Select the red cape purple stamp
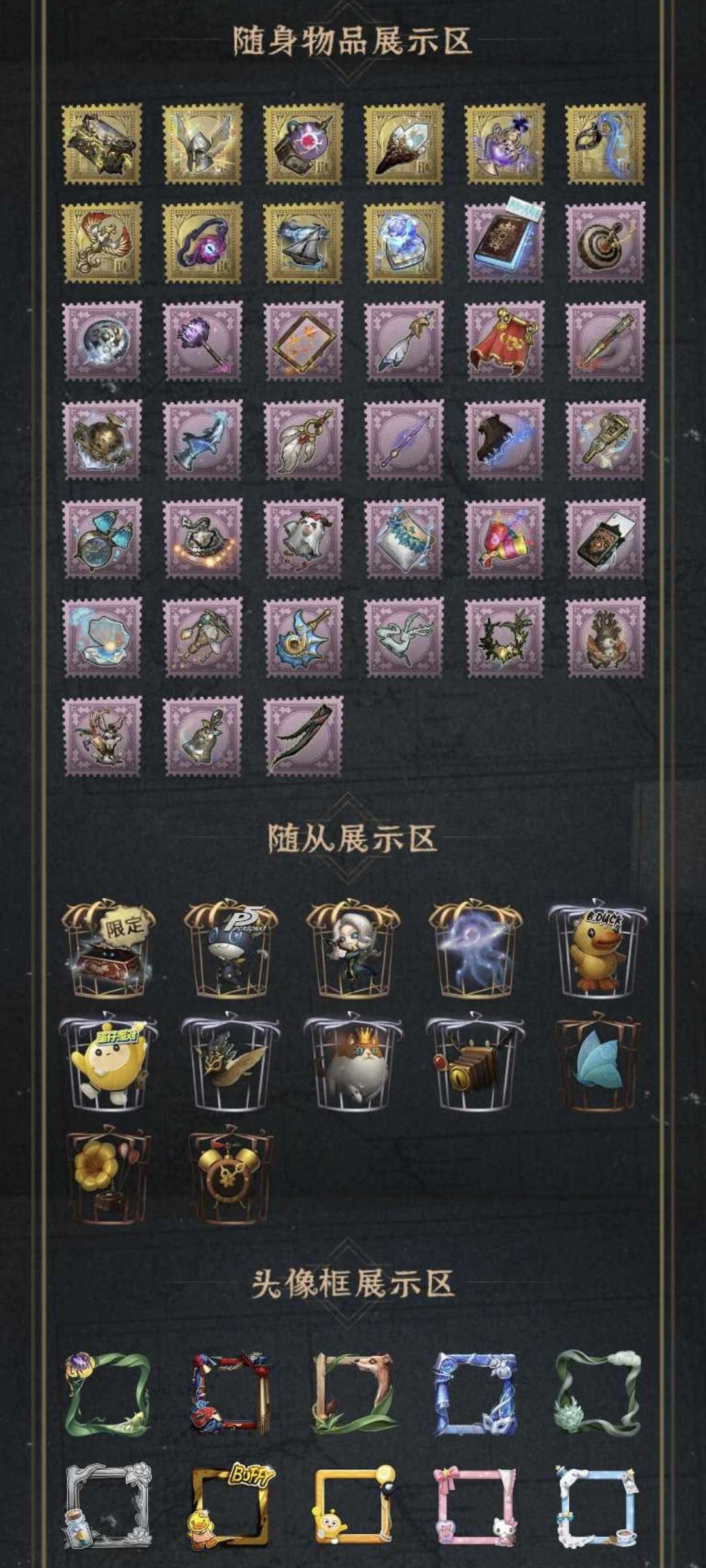Image resolution: width=706 pixels, height=1568 pixels. pyautogui.click(x=505, y=341)
